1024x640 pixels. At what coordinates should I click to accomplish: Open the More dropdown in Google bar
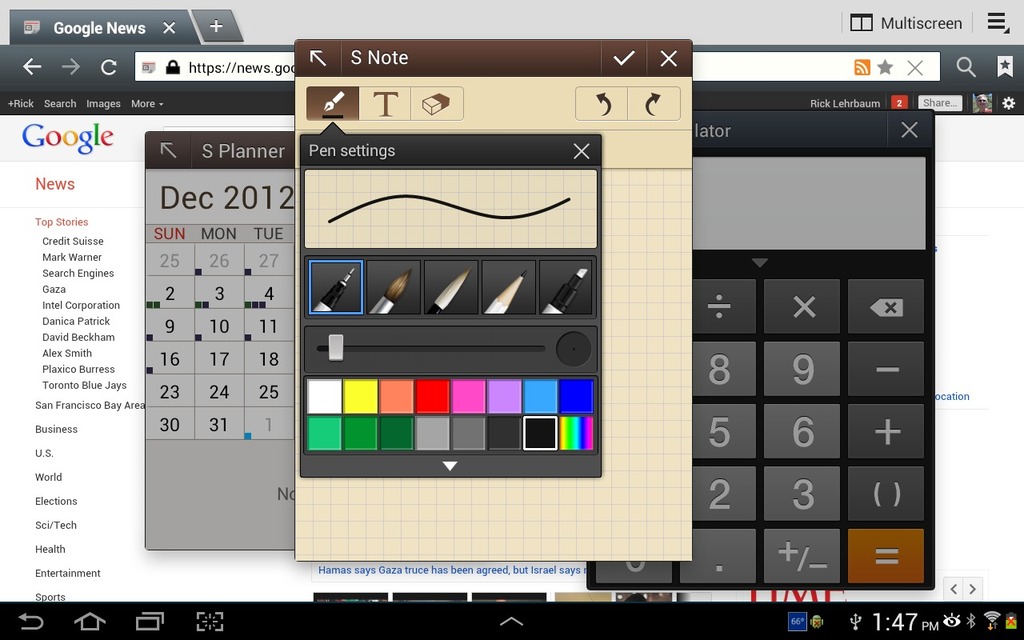(147, 103)
